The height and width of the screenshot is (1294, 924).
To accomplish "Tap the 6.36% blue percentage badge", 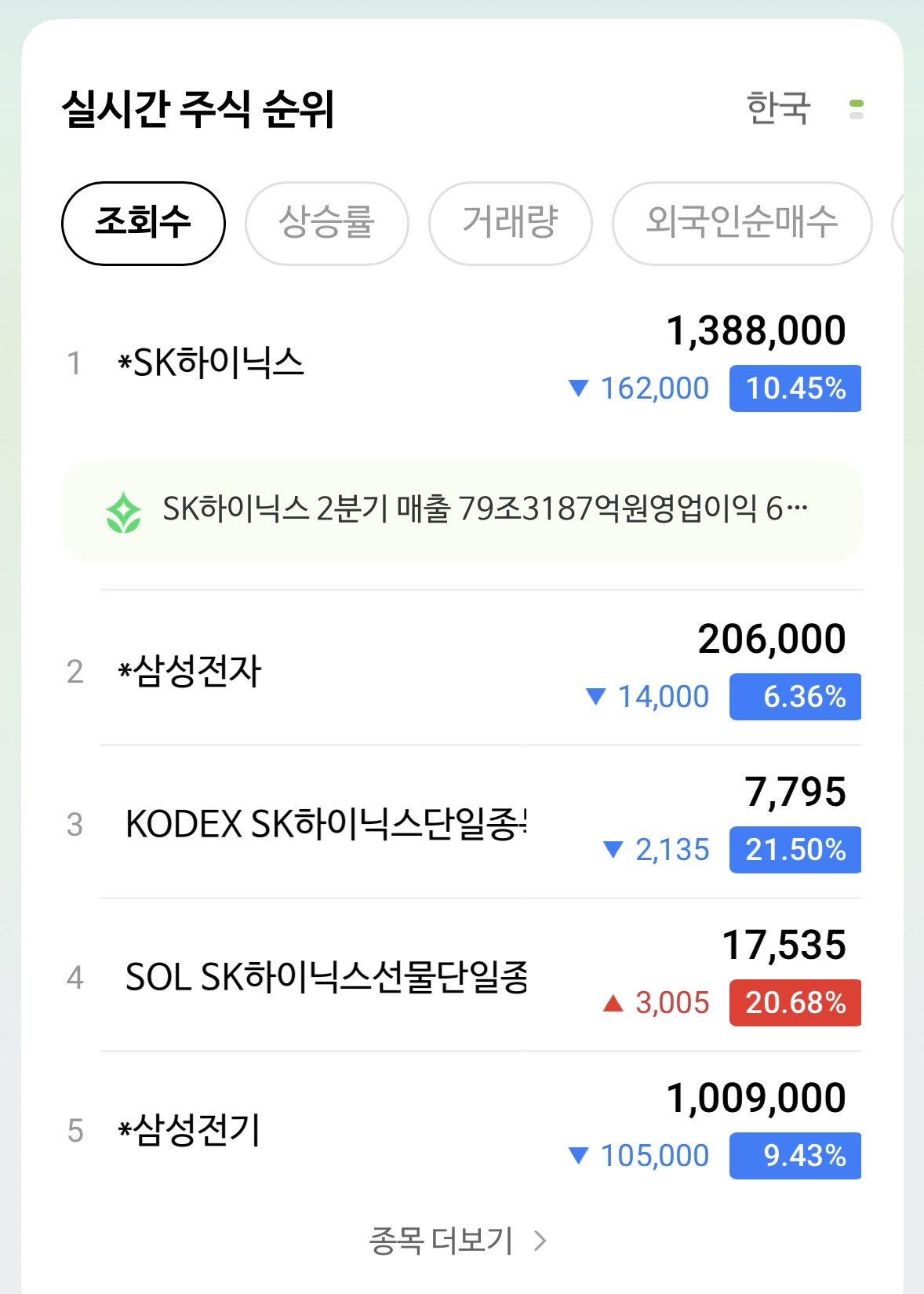I will point(795,697).
